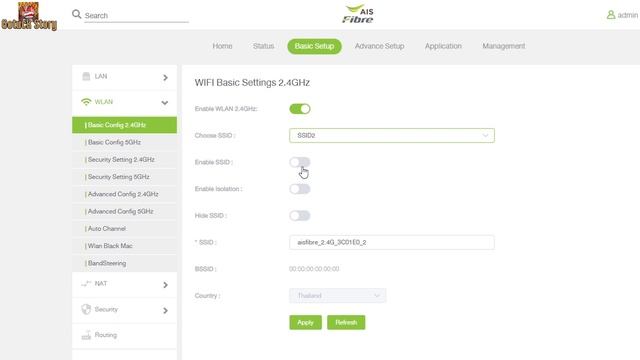Select the Basic Setup tab
This screenshot has width=640, height=360.
(314, 46)
